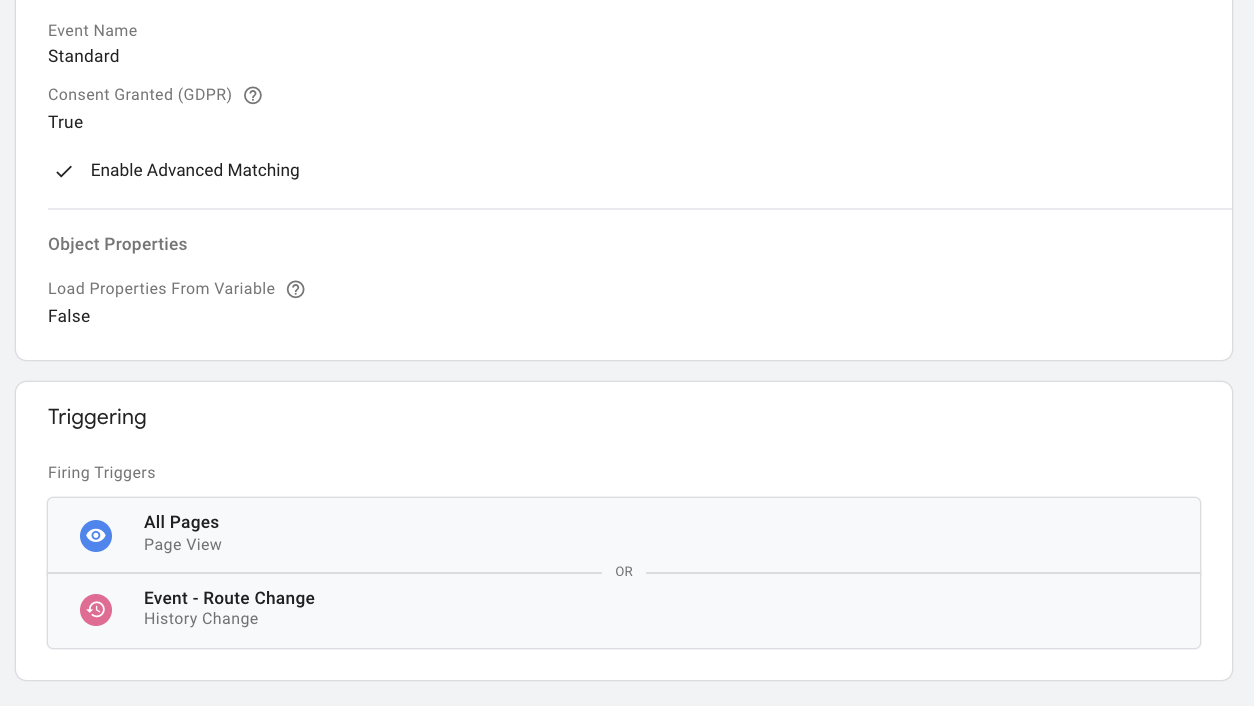
Task: Open Load Properties From Variable help icon
Action: (x=295, y=289)
